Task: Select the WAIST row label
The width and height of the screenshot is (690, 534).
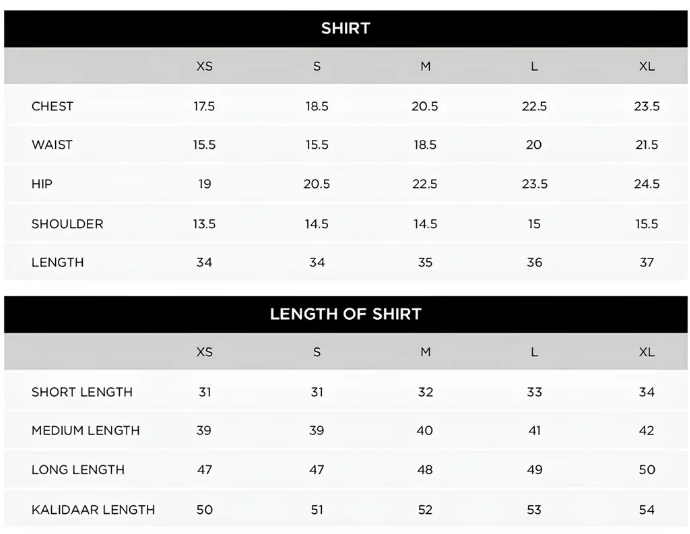Action: tap(52, 145)
